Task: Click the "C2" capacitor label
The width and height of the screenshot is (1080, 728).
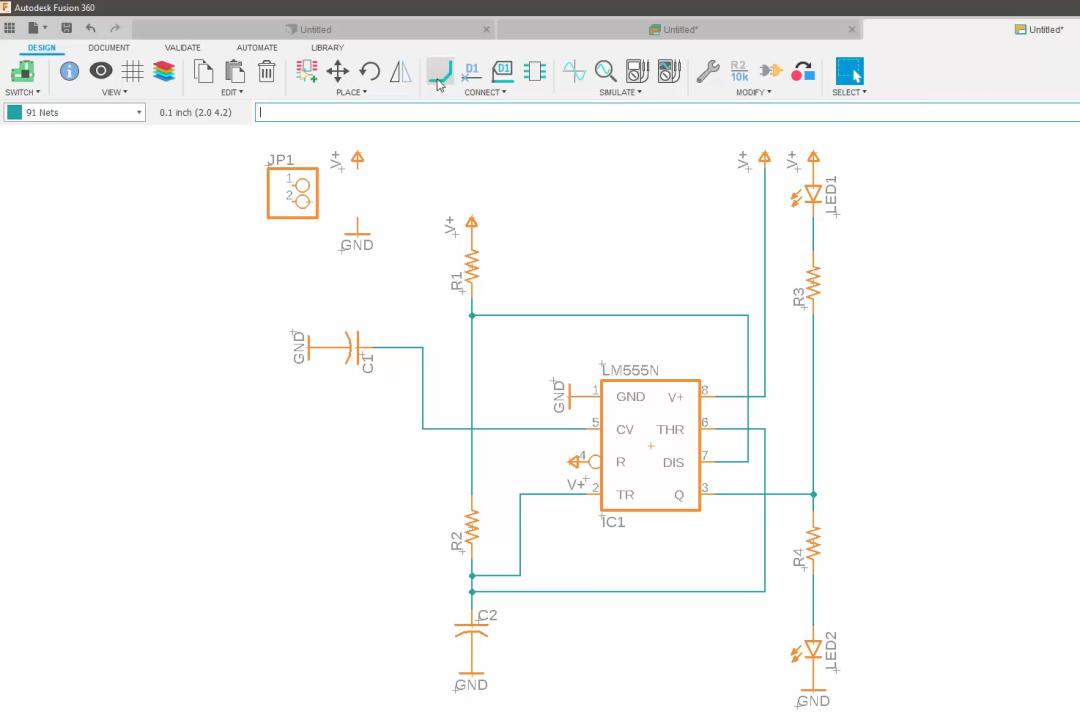Action: click(487, 615)
